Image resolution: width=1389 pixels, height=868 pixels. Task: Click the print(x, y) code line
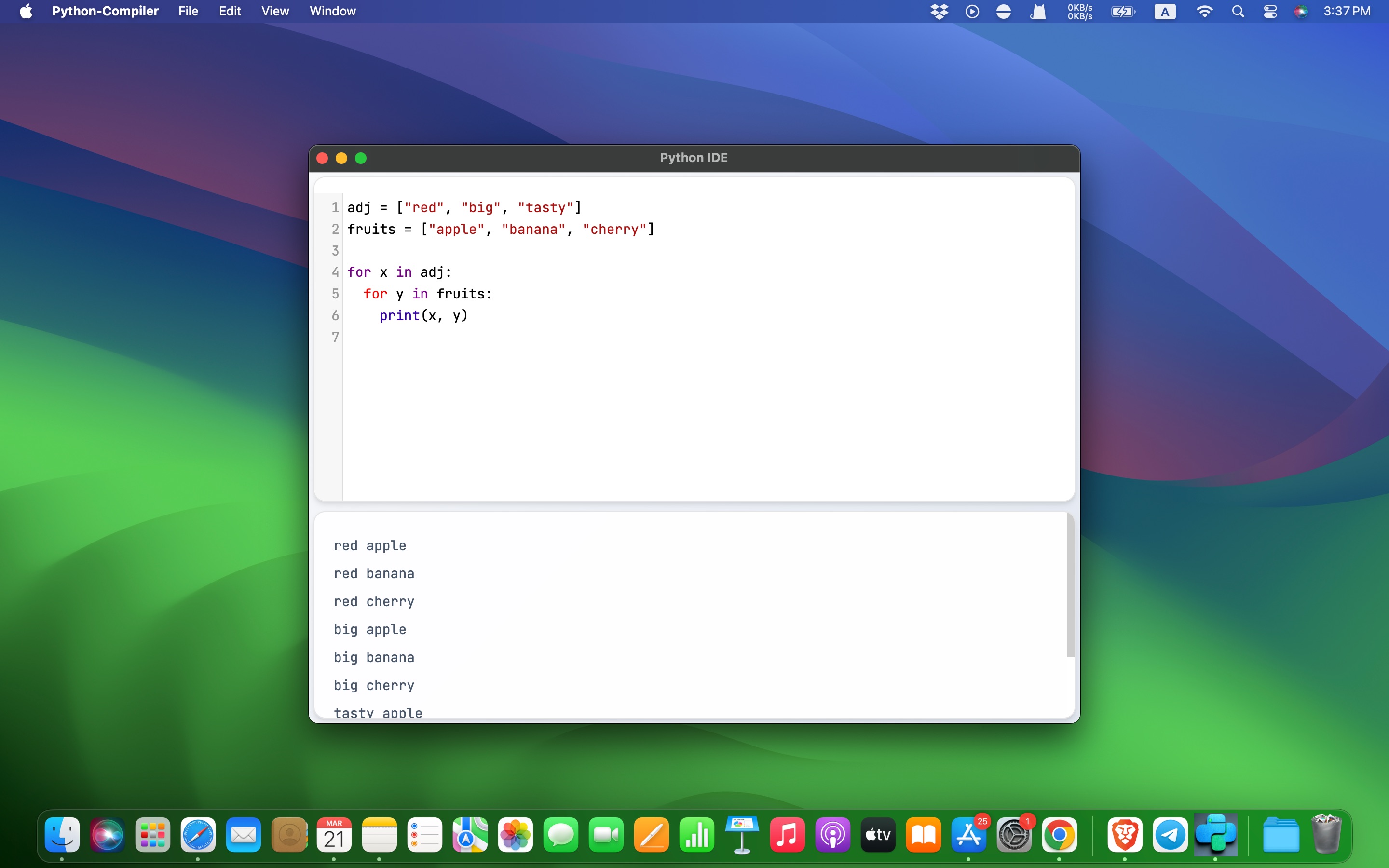(423, 316)
